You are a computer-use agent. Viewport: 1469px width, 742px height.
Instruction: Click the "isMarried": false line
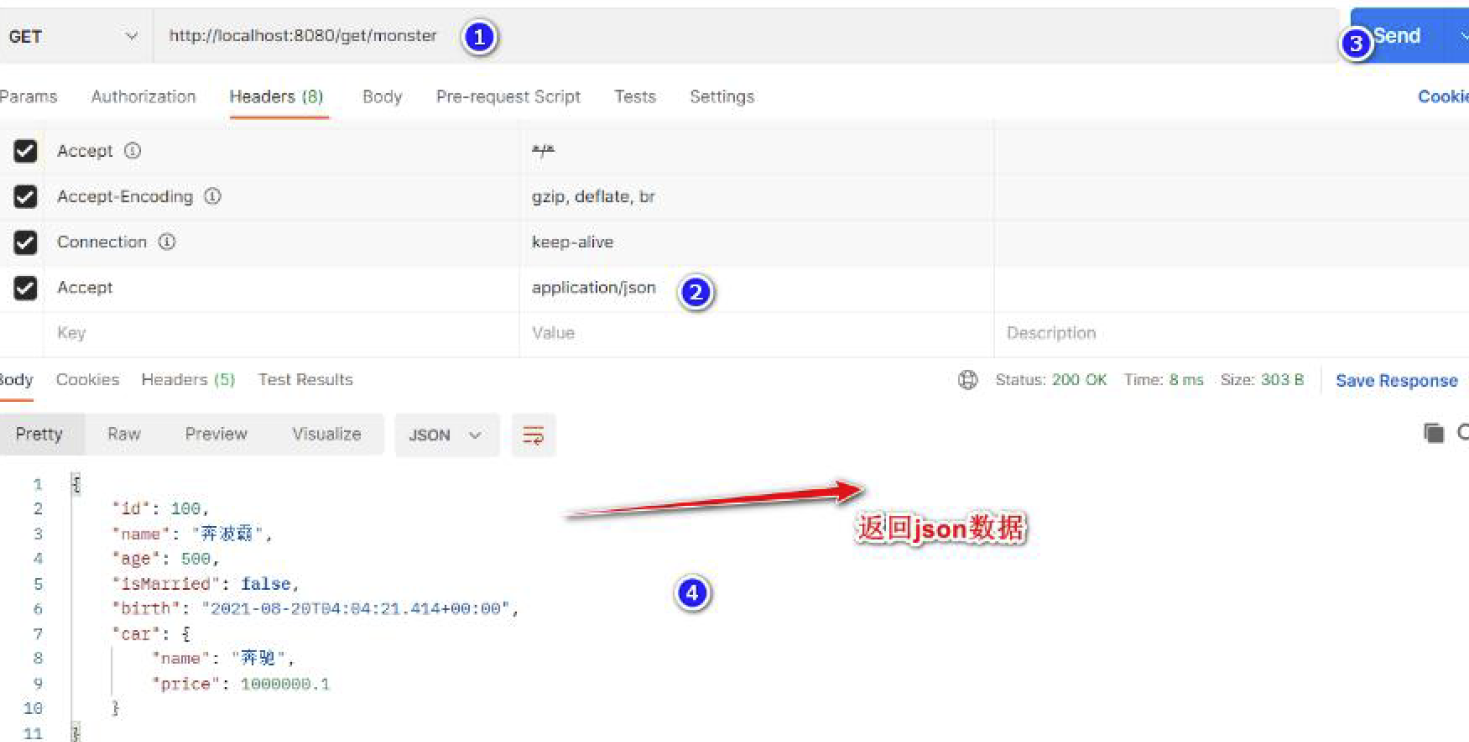pyautogui.click(x=205, y=584)
